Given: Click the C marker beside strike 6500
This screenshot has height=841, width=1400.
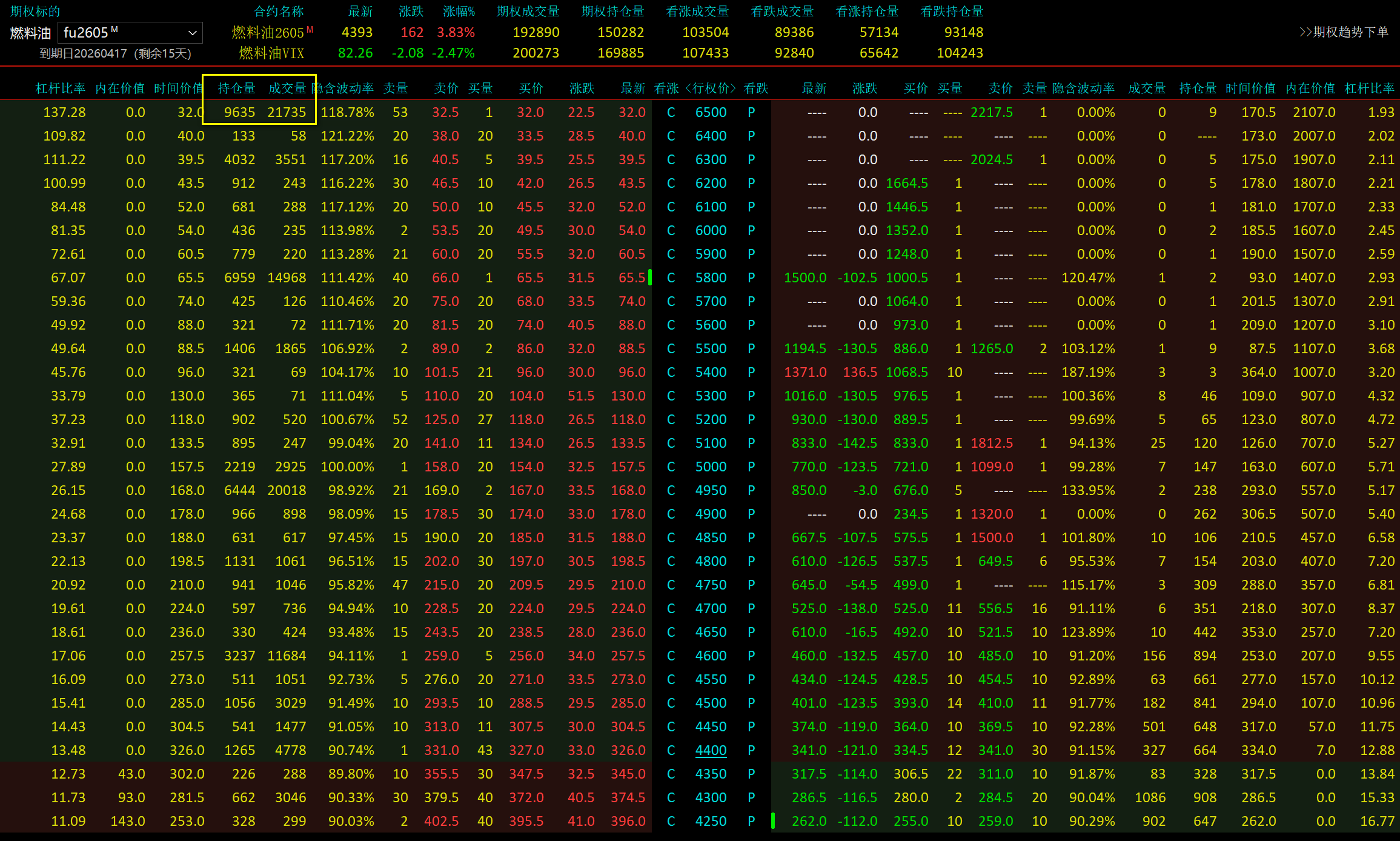Looking at the screenshot, I should pyautogui.click(x=671, y=112).
